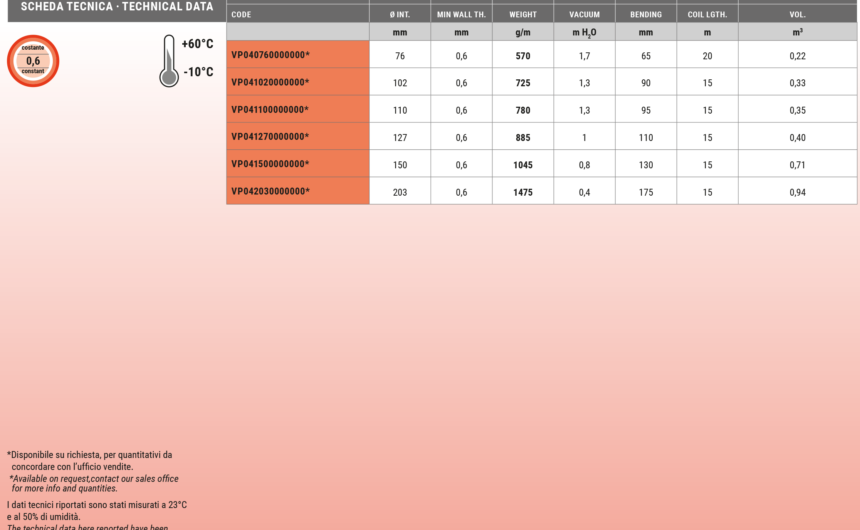Click the WEIGHT column header
Viewport: 860px width, 530px height.
[522, 15]
